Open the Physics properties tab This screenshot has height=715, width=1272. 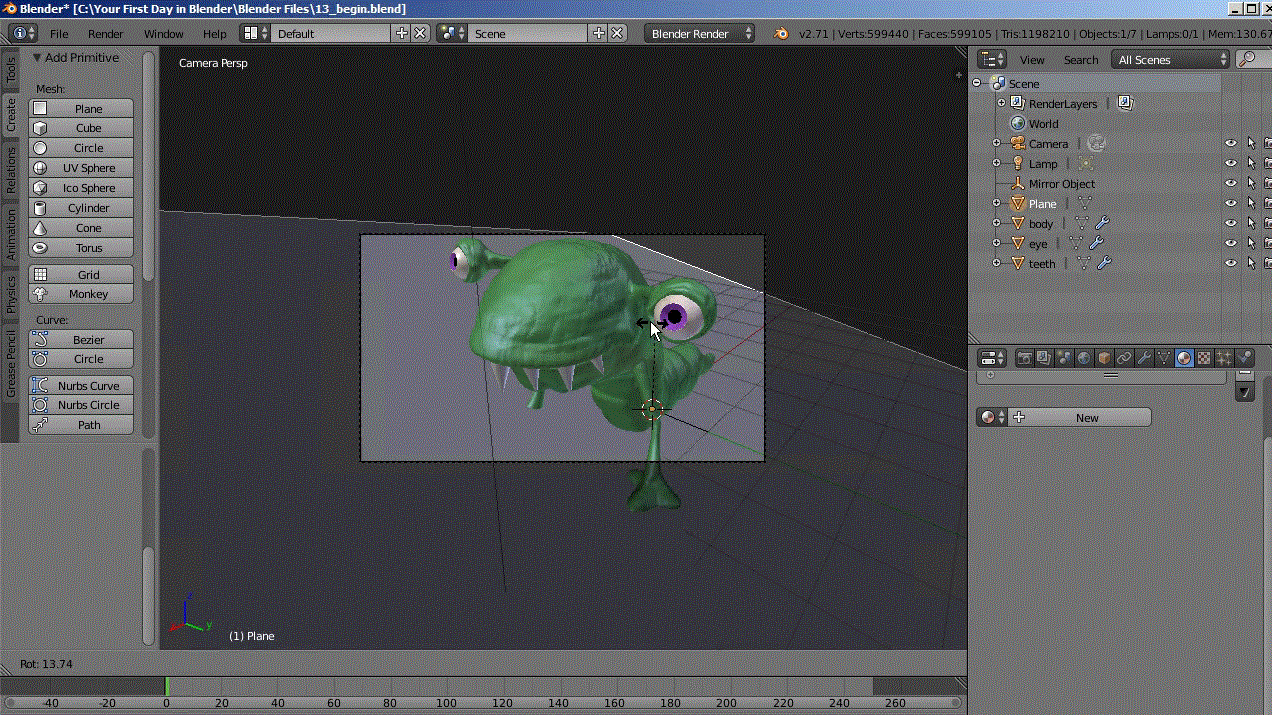(x=1244, y=358)
